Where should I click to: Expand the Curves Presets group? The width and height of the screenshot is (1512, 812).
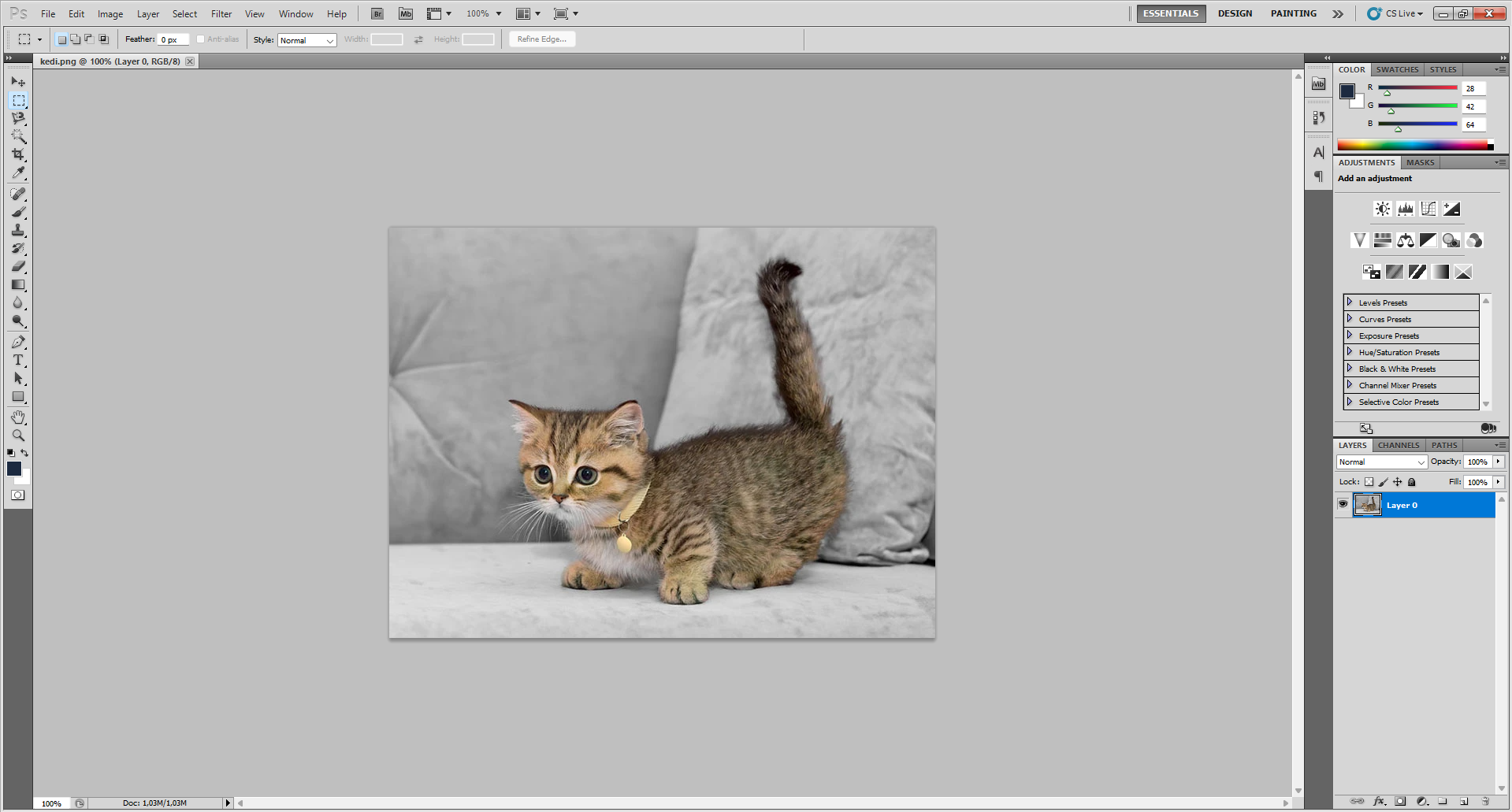1350,319
